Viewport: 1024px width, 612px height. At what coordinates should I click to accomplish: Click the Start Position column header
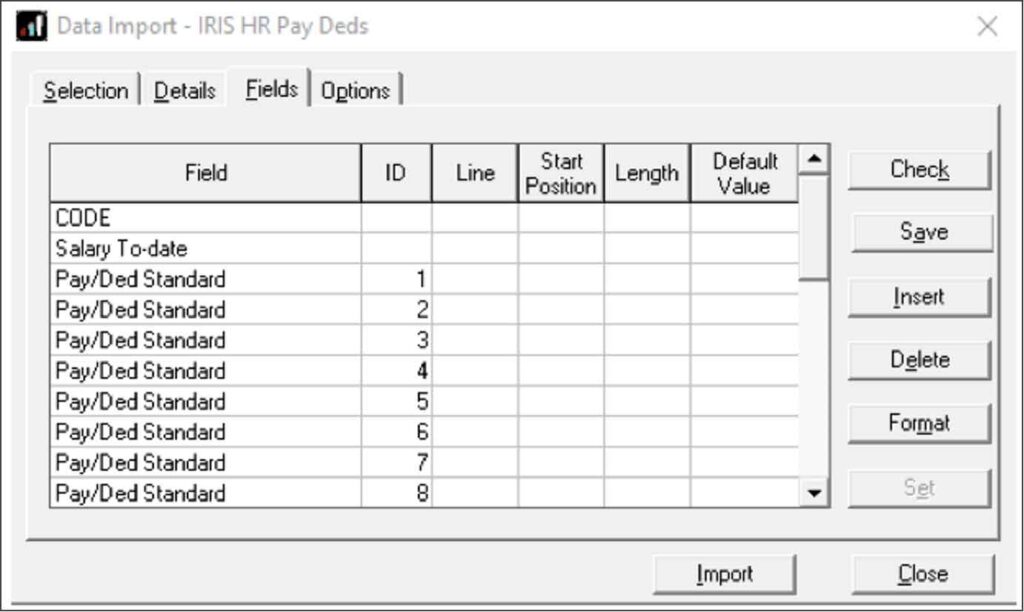click(560, 172)
